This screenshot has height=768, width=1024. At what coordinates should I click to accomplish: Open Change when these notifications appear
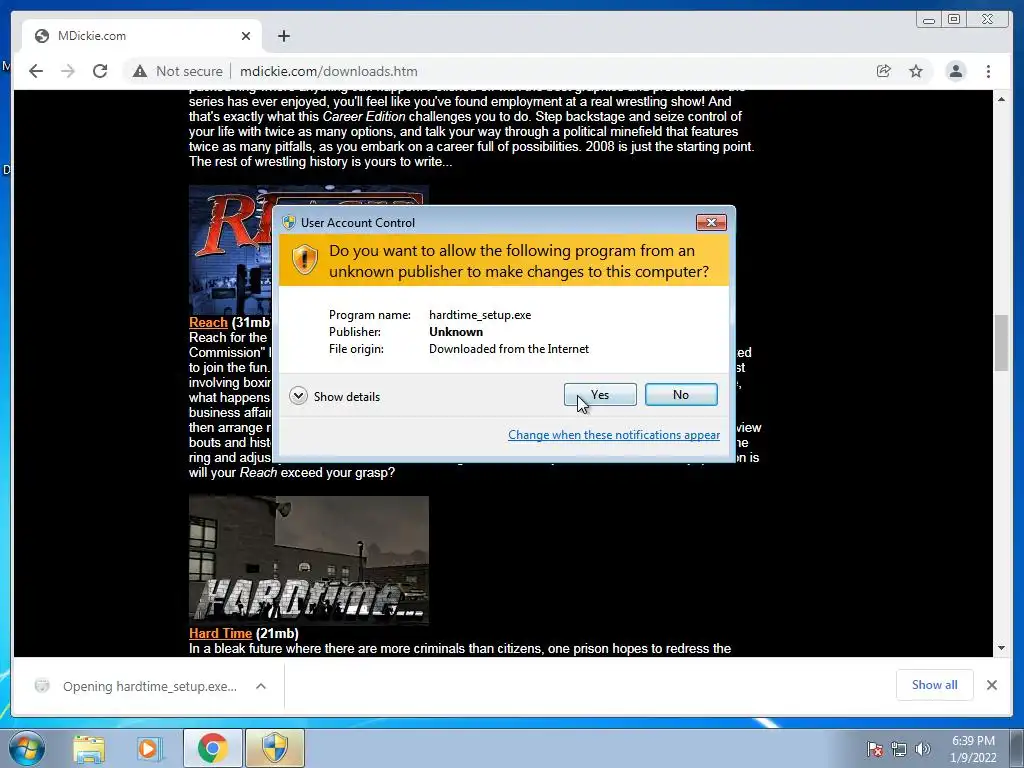click(614, 435)
